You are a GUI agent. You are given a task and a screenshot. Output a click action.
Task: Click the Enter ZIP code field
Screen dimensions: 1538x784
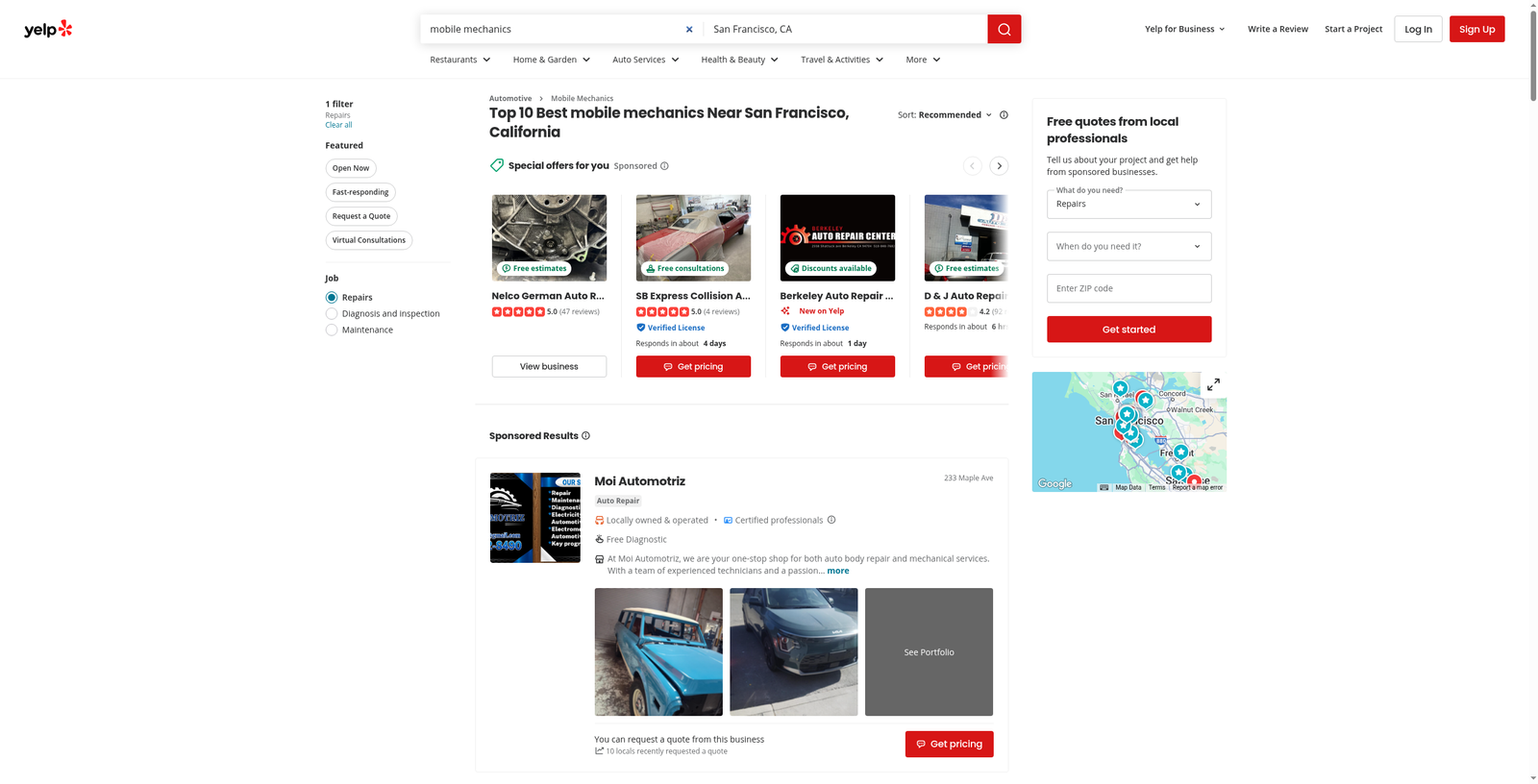tap(1129, 288)
